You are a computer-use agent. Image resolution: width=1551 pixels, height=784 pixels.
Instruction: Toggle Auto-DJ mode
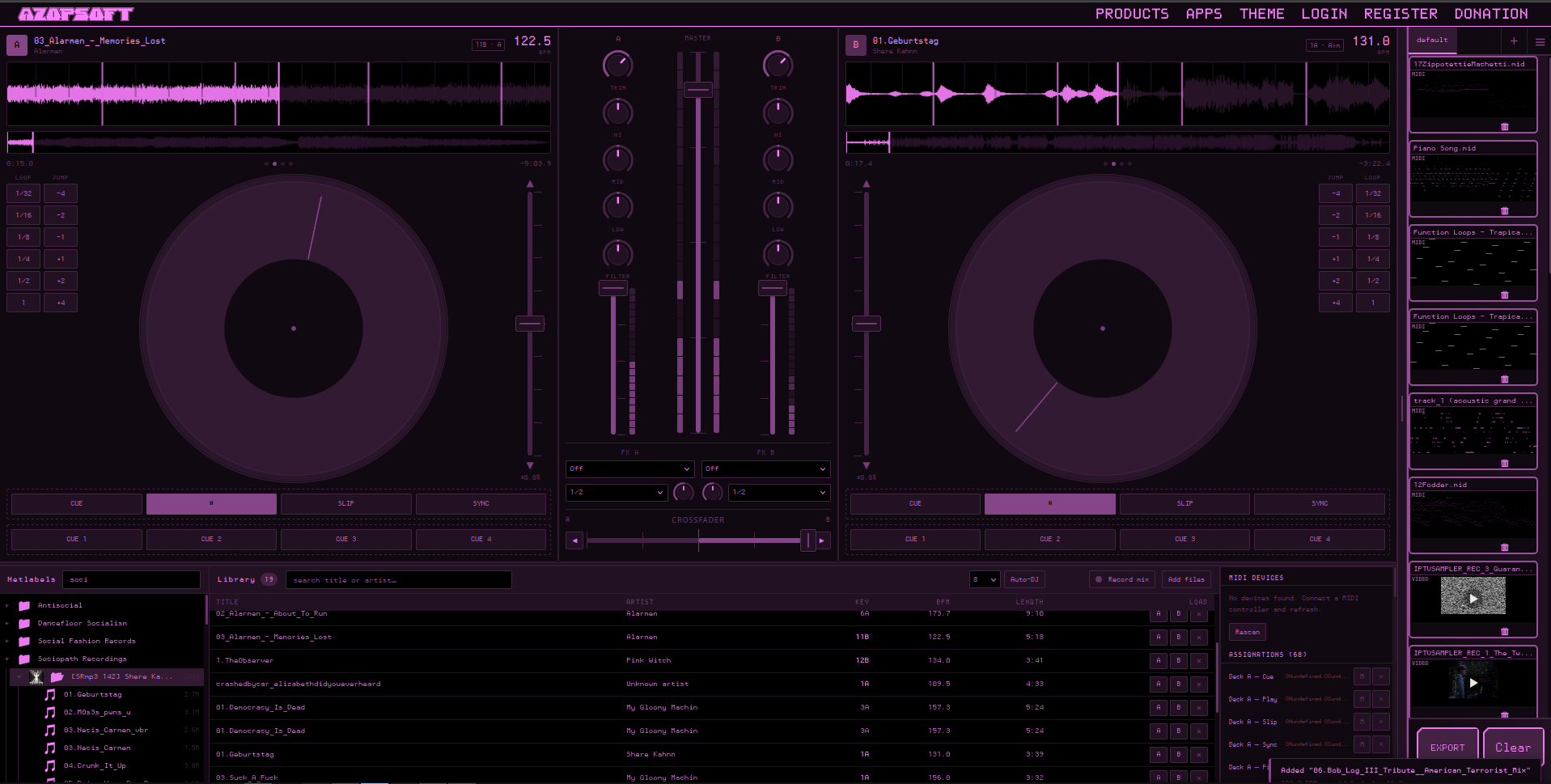coord(1024,579)
